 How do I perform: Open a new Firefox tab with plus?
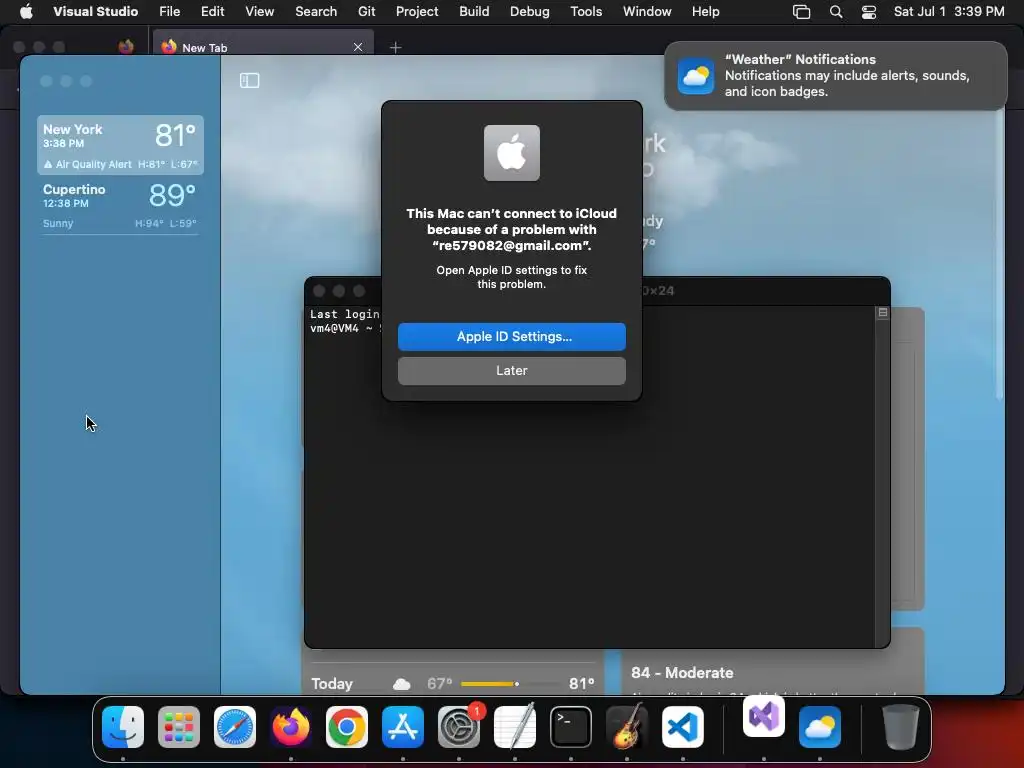(395, 47)
